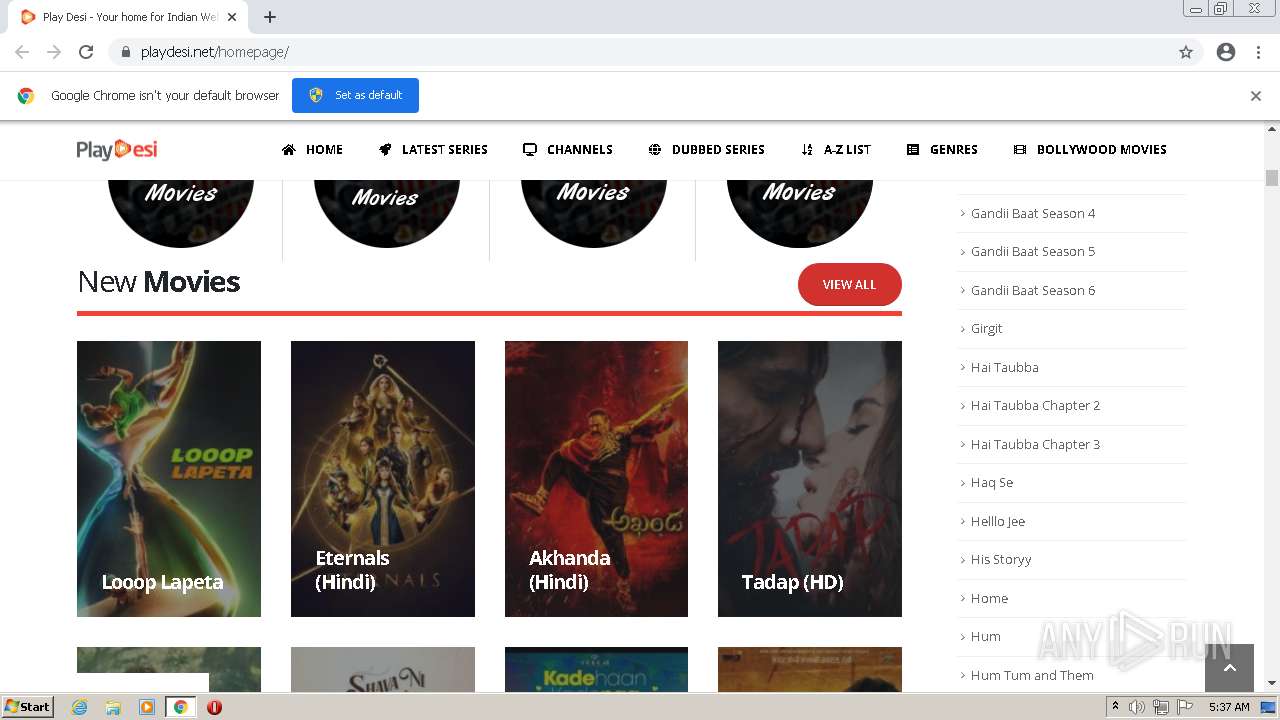Click the browser forward arrow

54,52
